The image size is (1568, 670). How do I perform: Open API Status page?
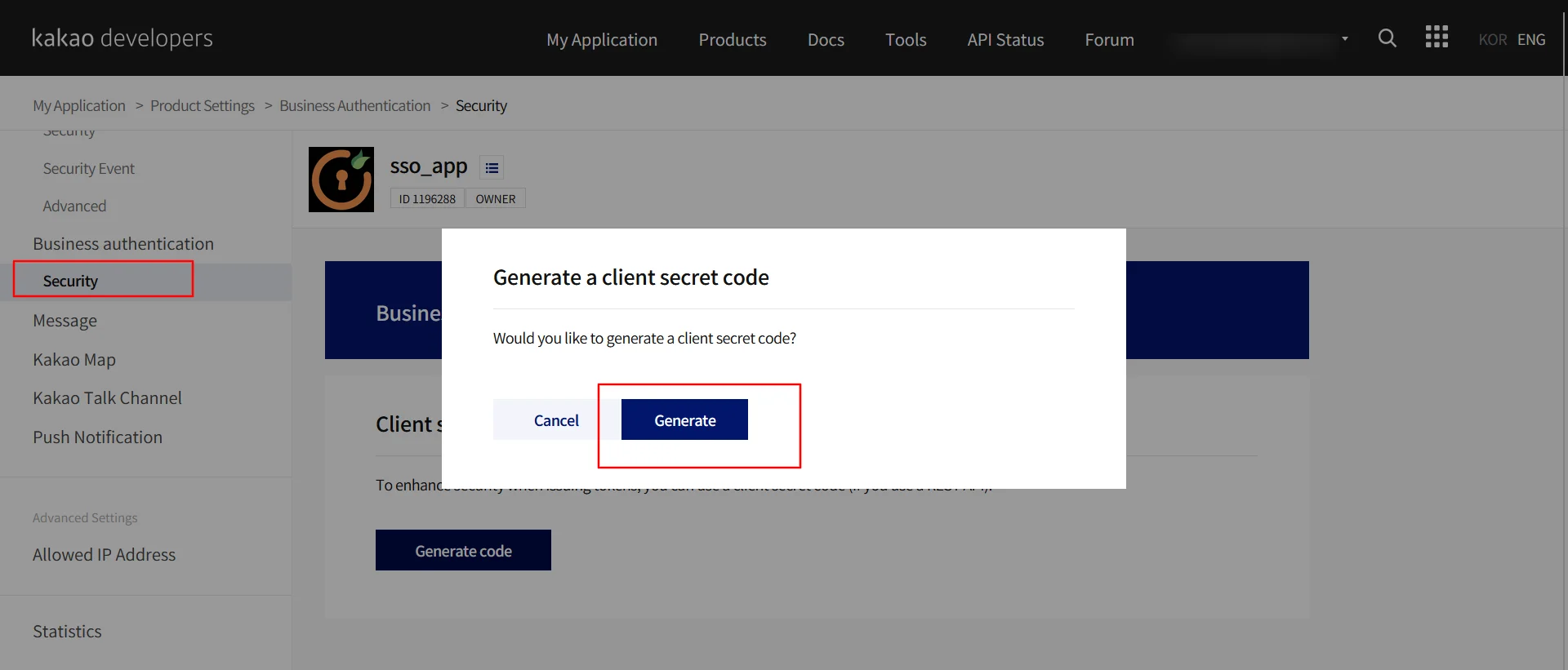tap(1005, 40)
